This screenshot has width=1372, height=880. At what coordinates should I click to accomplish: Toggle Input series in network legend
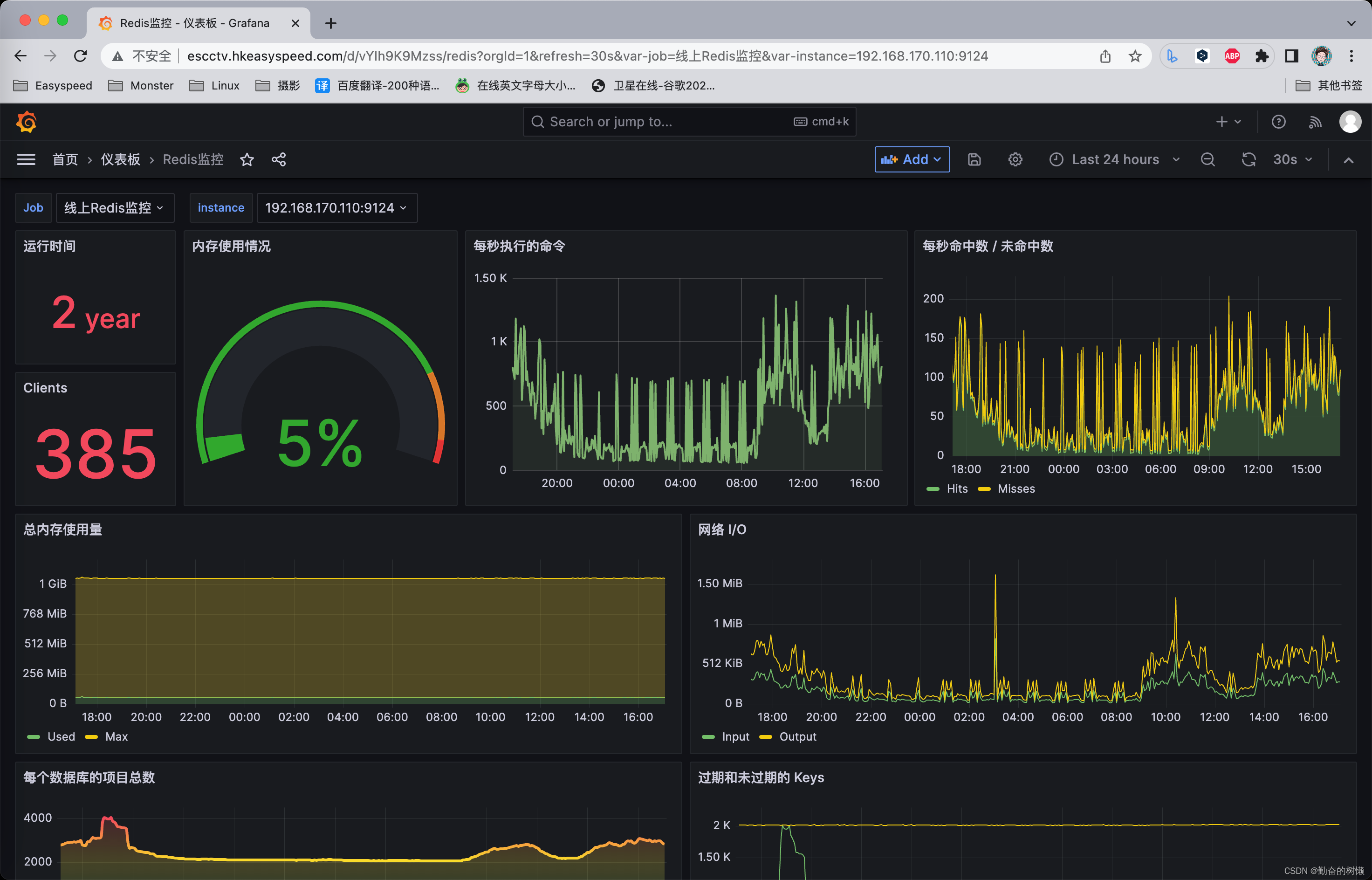pyautogui.click(x=736, y=736)
